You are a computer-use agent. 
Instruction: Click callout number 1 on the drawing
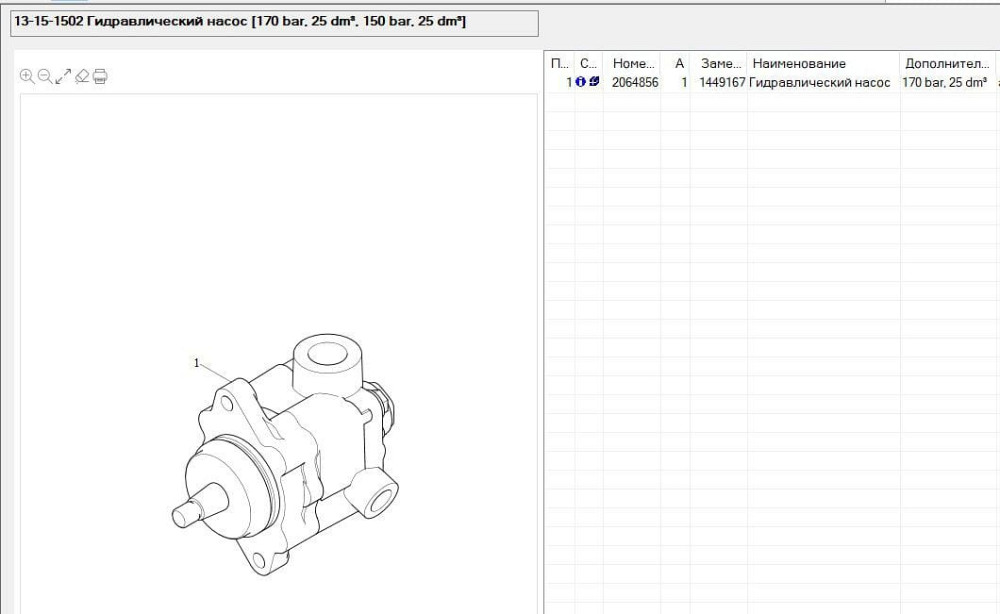pos(196,363)
